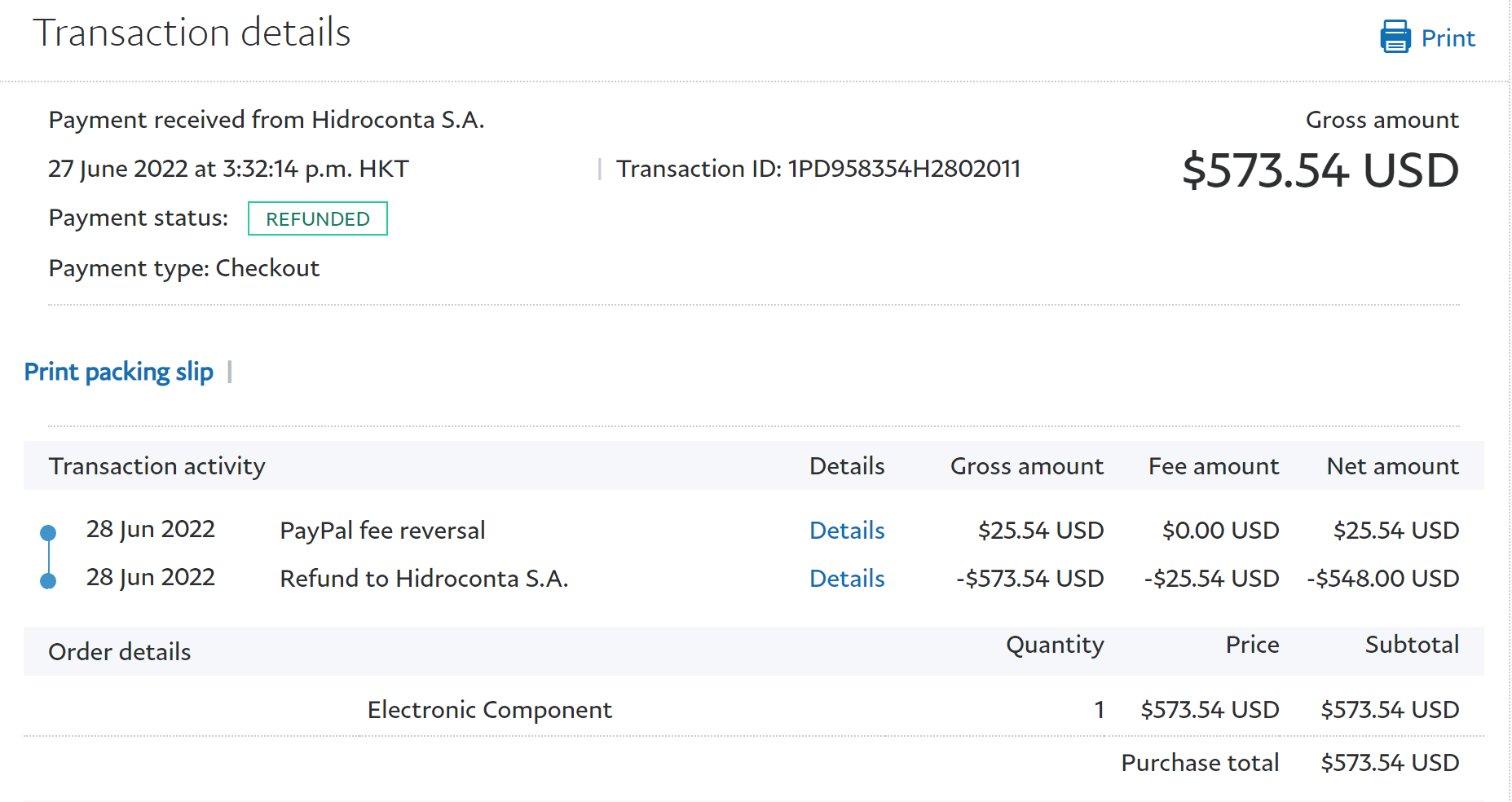Click the PayPal fee reversal timeline dot
The image size is (1512, 802).
(48, 533)
